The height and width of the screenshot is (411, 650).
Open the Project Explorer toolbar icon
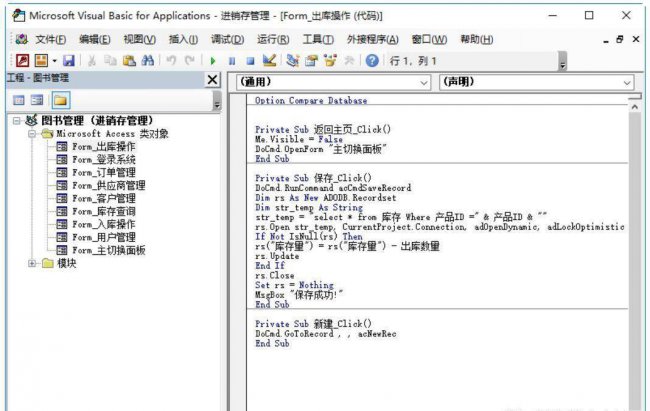(293, 61)
